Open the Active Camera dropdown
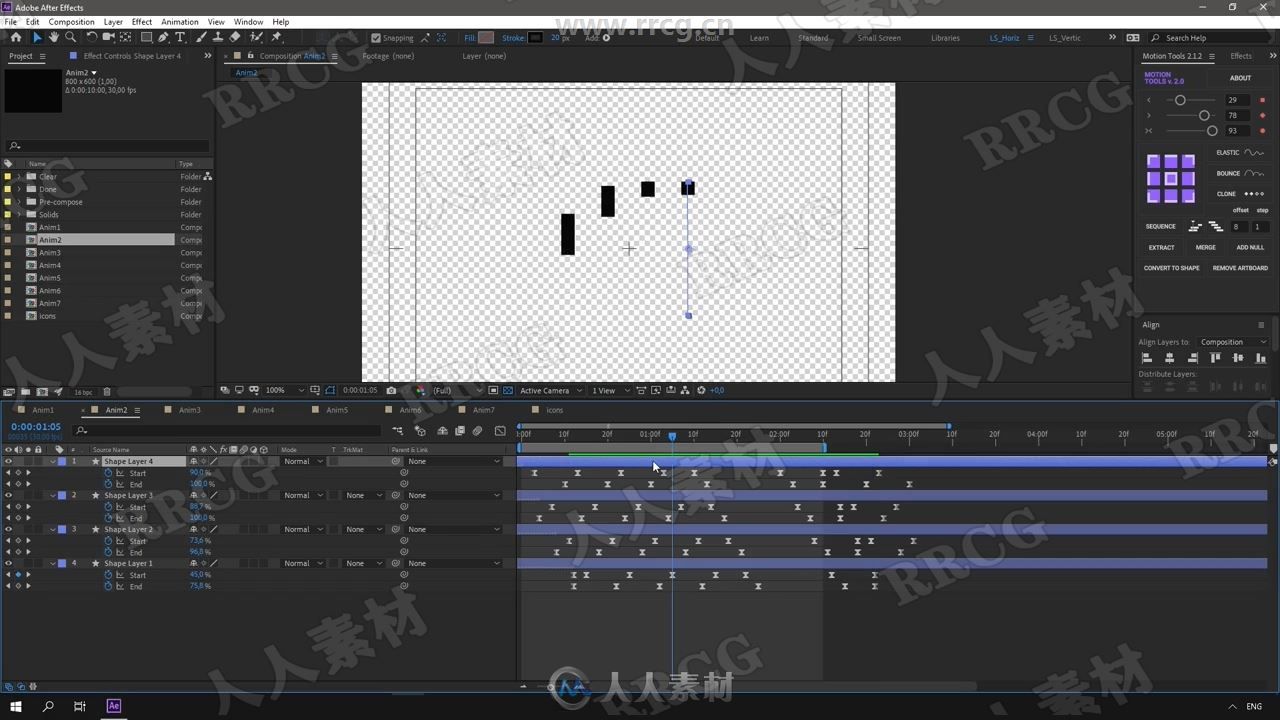 (x=549, y=390)
